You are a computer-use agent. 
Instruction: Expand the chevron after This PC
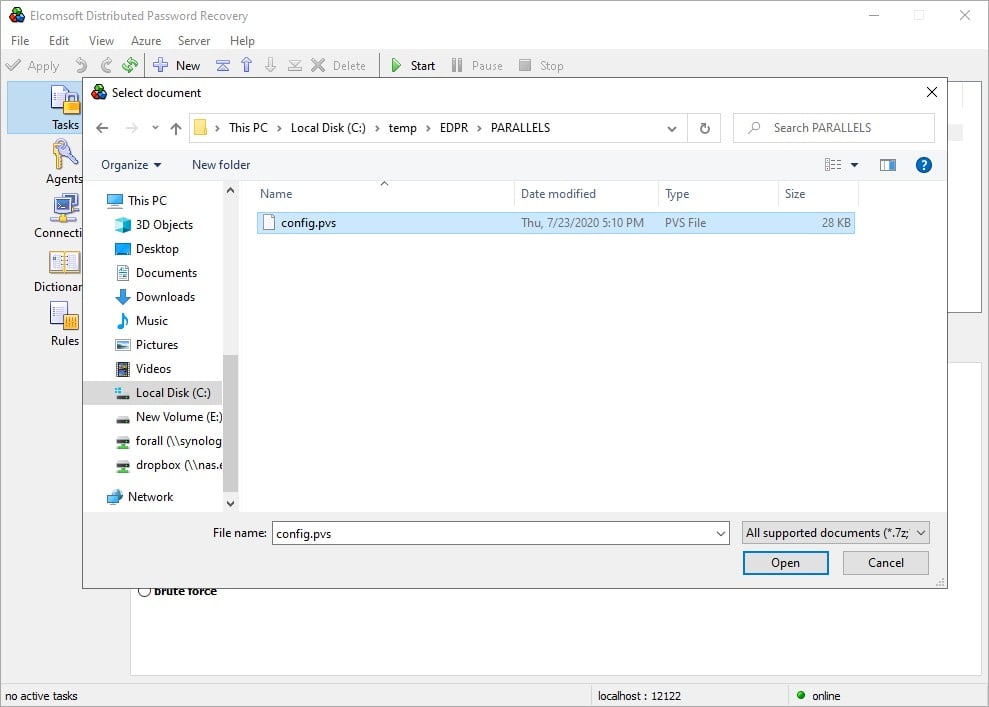click(x=279, y=128)
